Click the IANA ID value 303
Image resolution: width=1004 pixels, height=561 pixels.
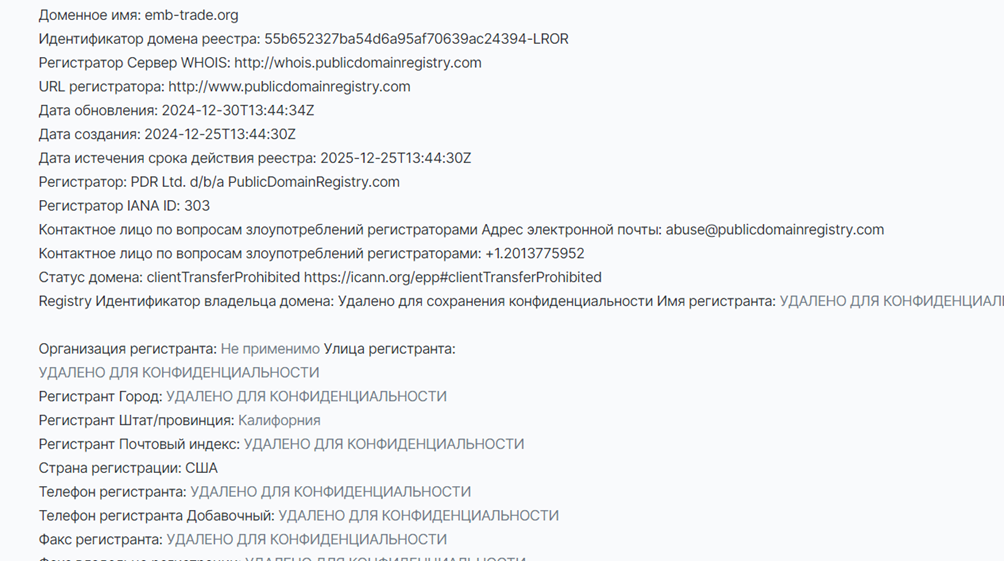coord(197,206)
